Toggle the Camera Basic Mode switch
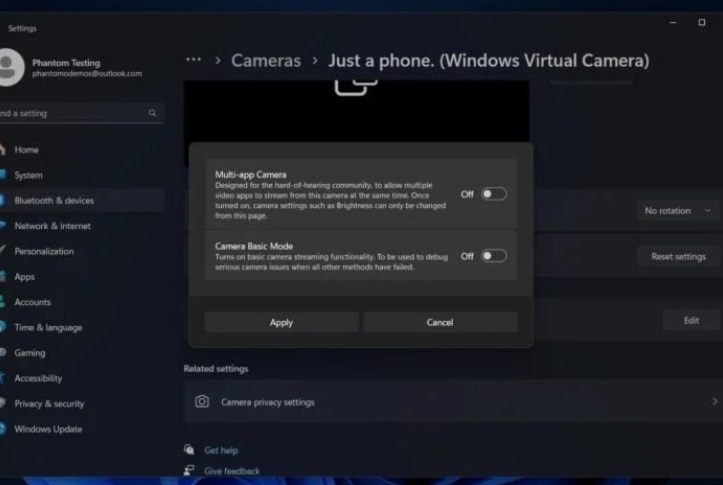This screenshot has width=723, height=485. pos(494,256)
